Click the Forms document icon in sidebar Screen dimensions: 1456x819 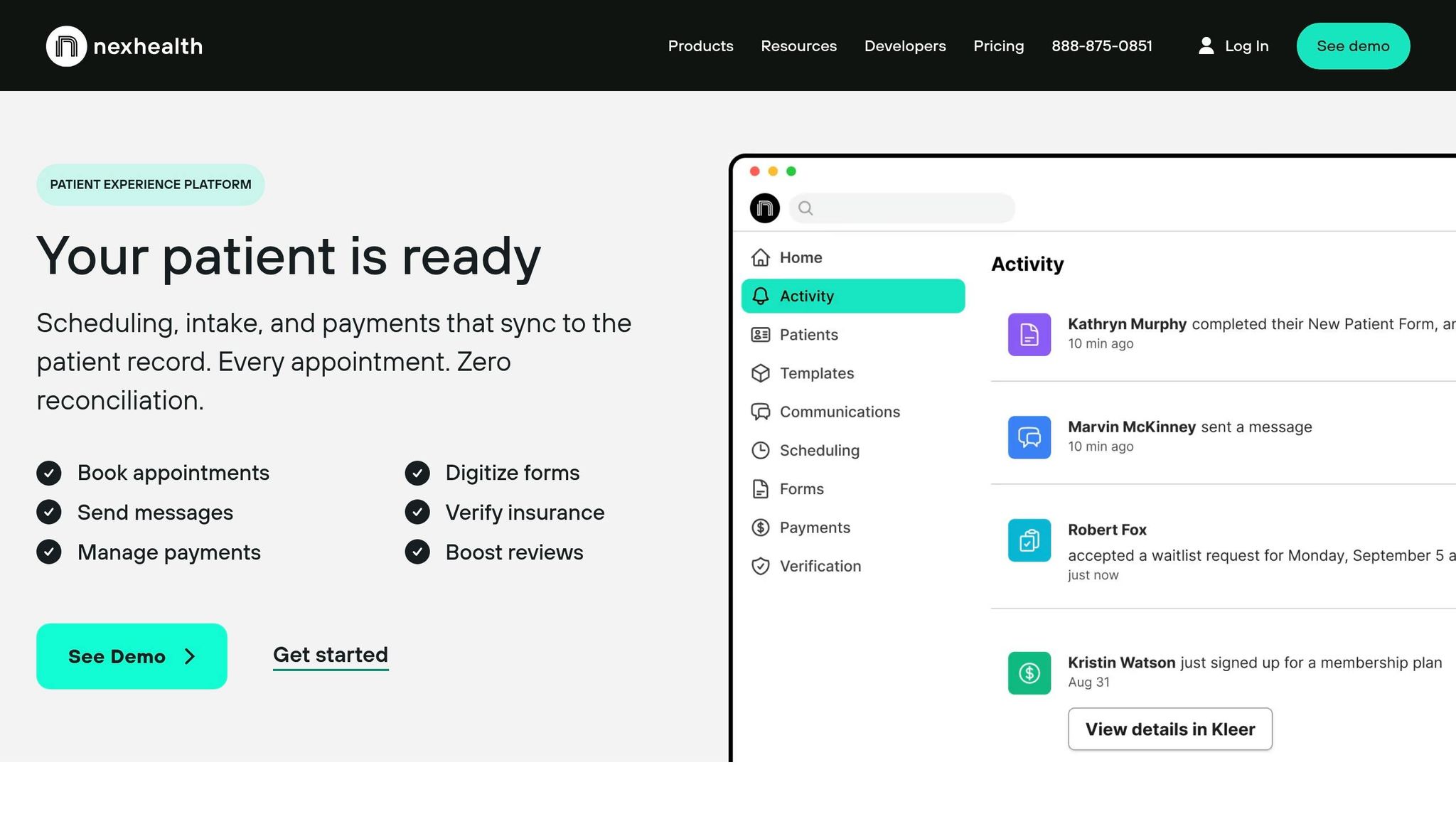(761, 489)
